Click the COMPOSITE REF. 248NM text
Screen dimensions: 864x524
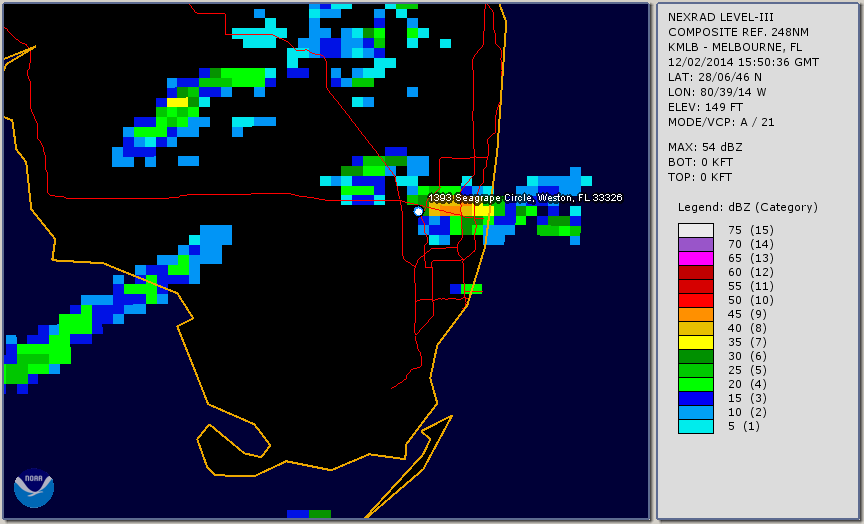(738, 32)
